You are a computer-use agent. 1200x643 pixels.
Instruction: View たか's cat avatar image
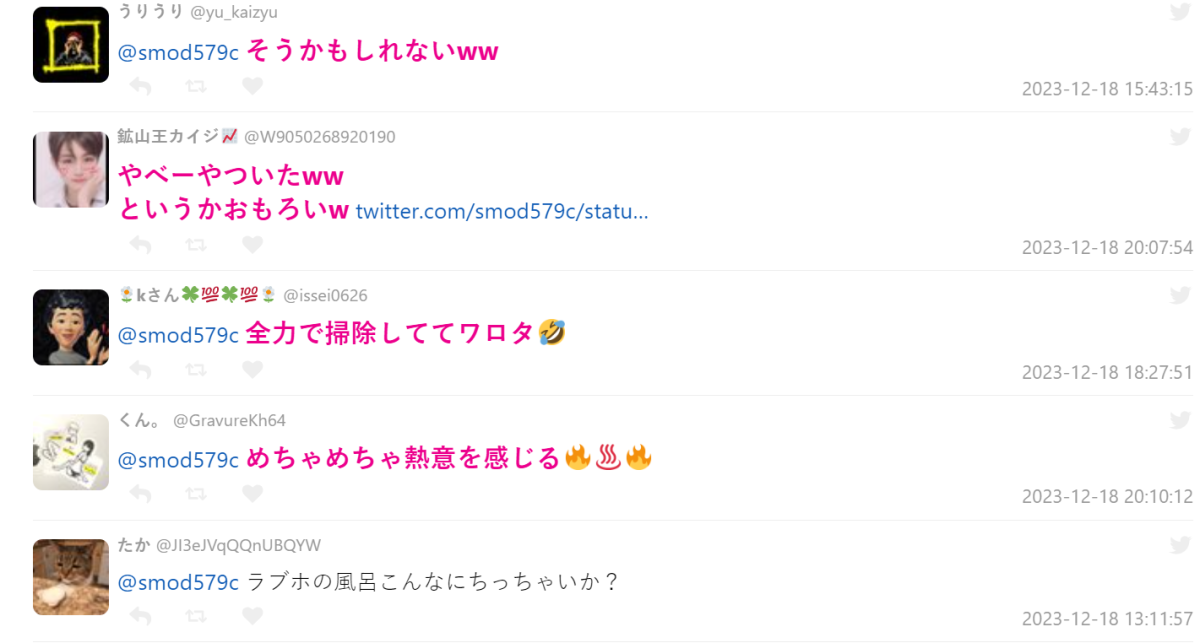71,577
